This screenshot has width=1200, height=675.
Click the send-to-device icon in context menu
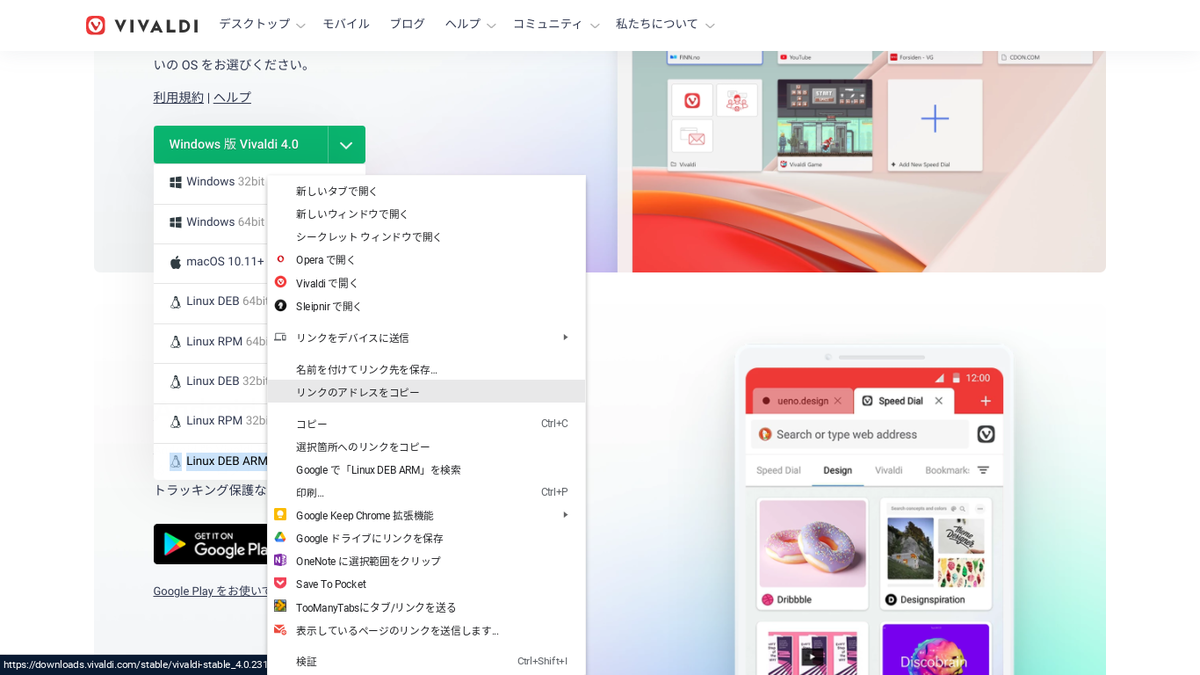click(280, 337)
